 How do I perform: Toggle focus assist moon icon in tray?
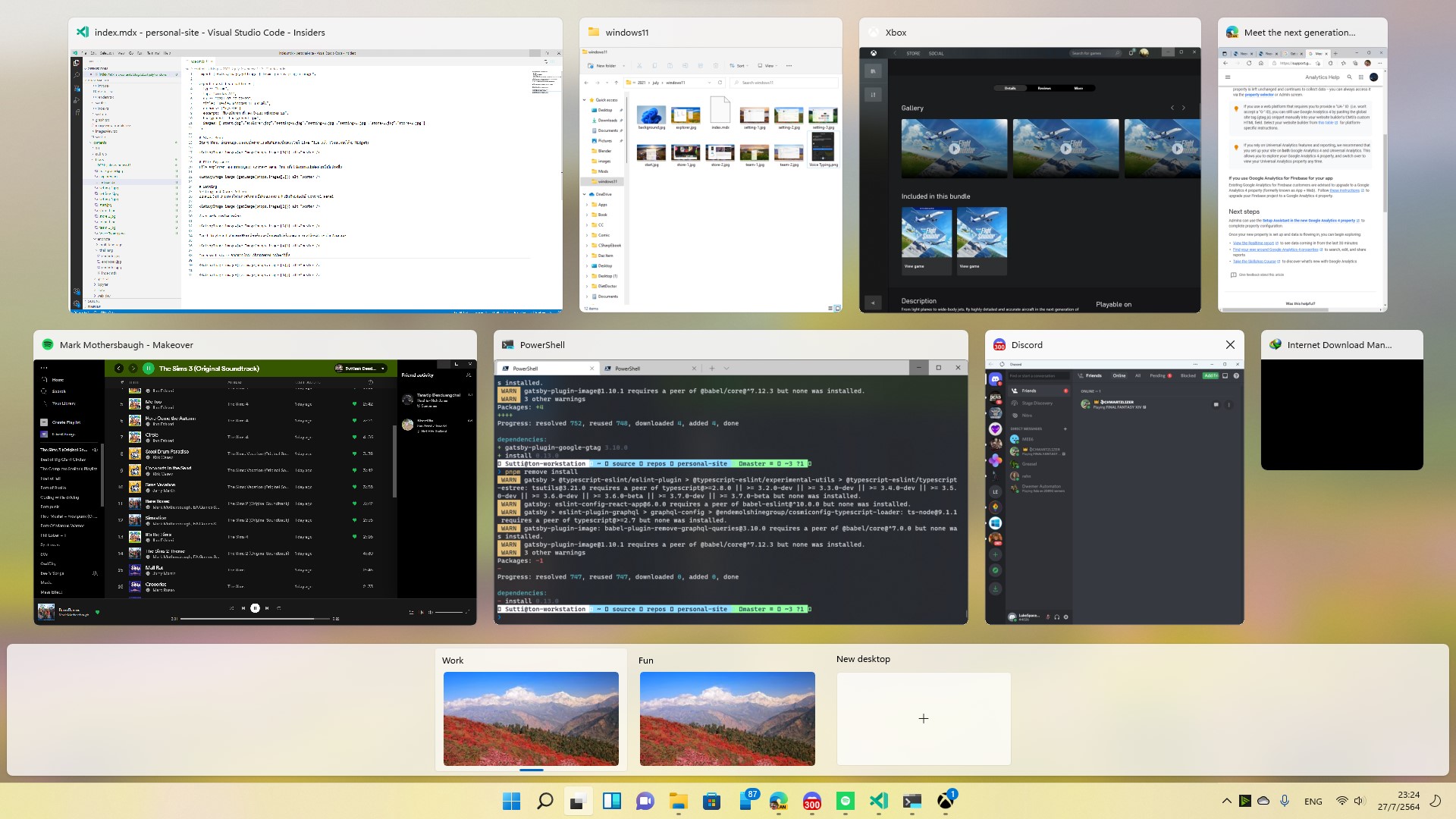1435,801
